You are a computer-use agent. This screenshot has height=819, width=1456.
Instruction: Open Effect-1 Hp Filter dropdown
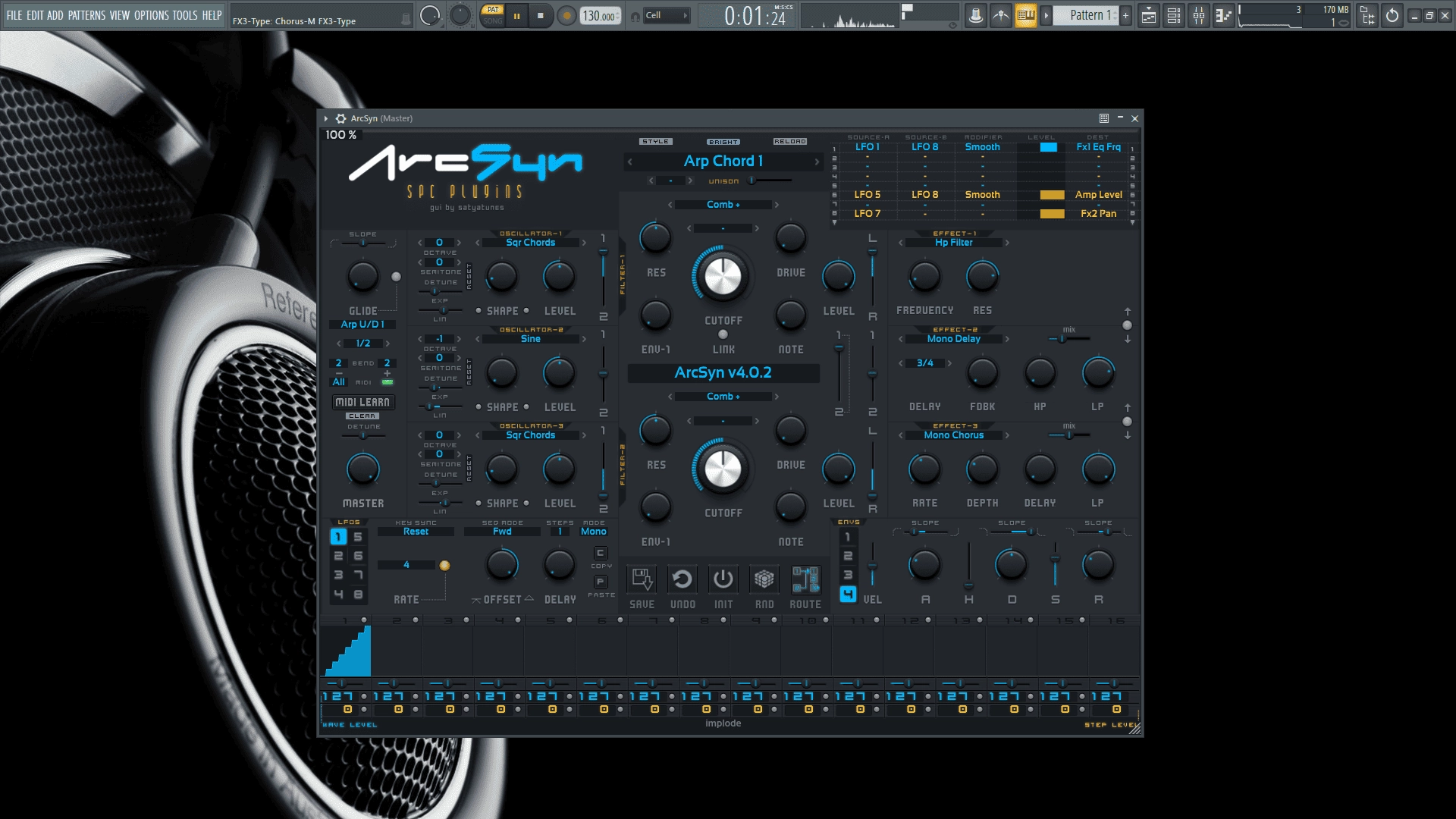coord(954,243)
